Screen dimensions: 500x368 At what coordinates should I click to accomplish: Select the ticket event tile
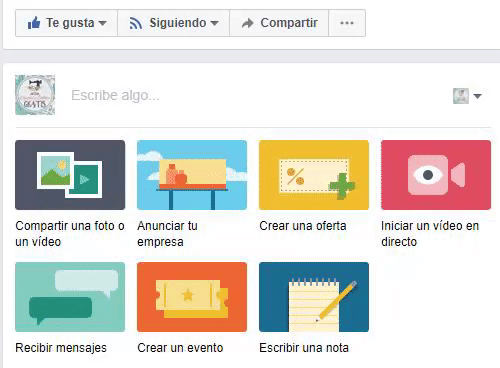coord(192,297)
